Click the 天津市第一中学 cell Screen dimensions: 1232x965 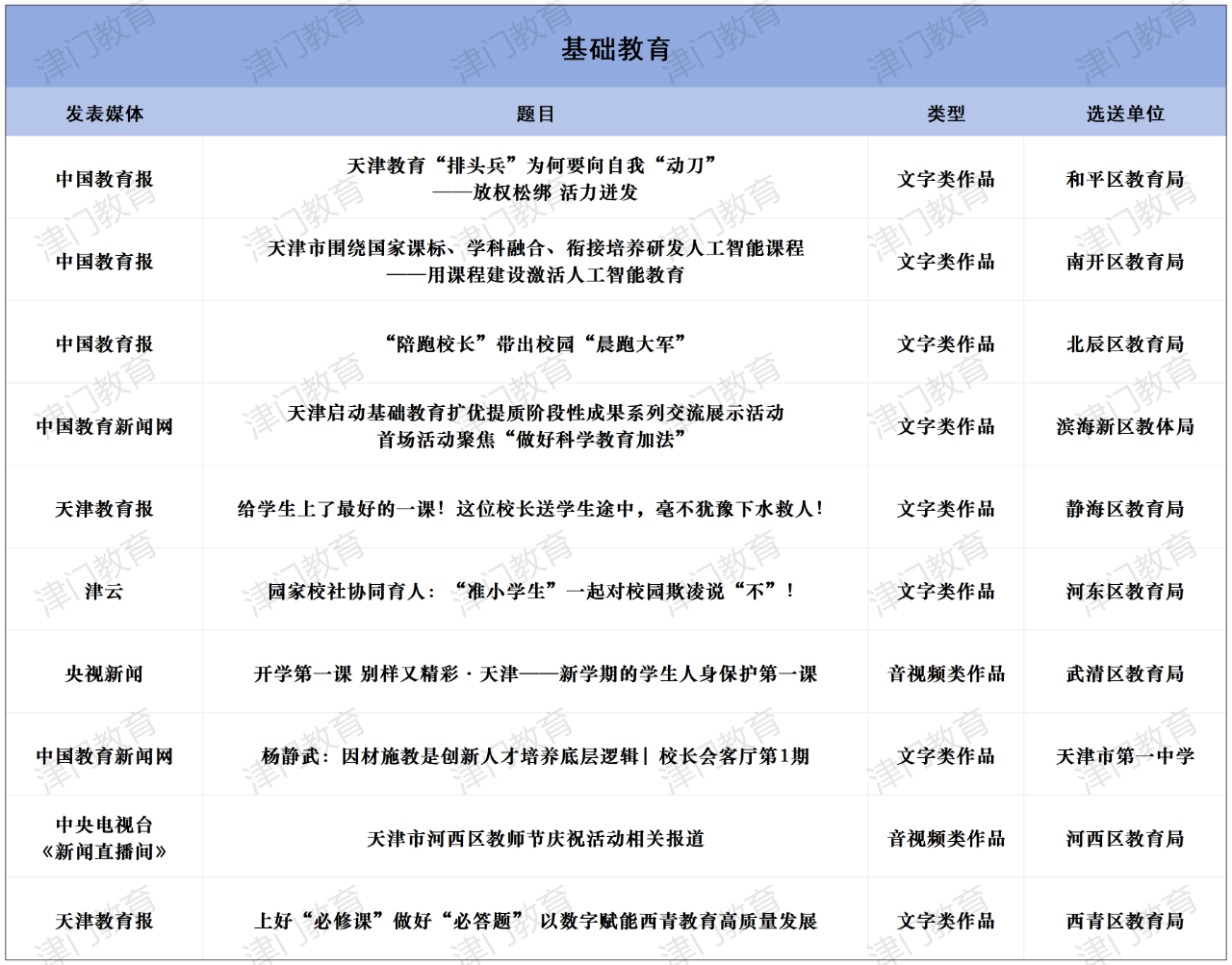tap(1125, 756)
